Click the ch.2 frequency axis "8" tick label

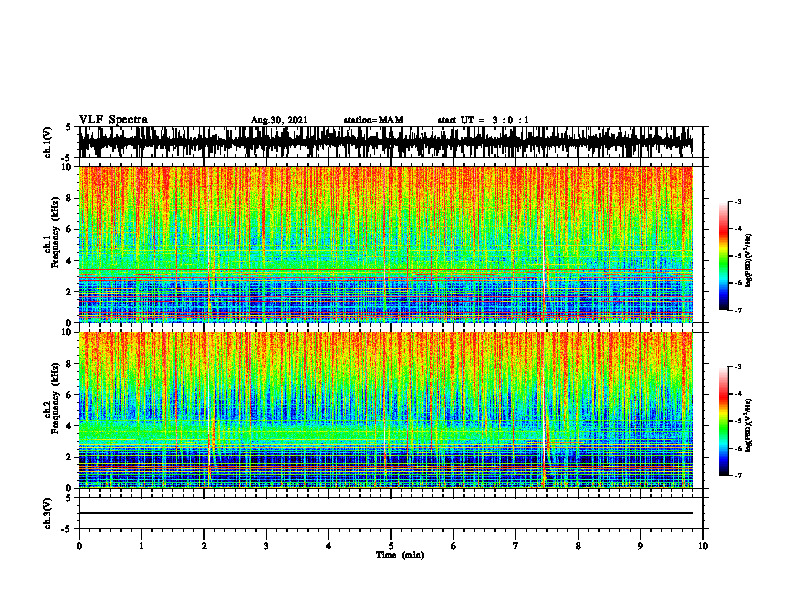(69, 364)
